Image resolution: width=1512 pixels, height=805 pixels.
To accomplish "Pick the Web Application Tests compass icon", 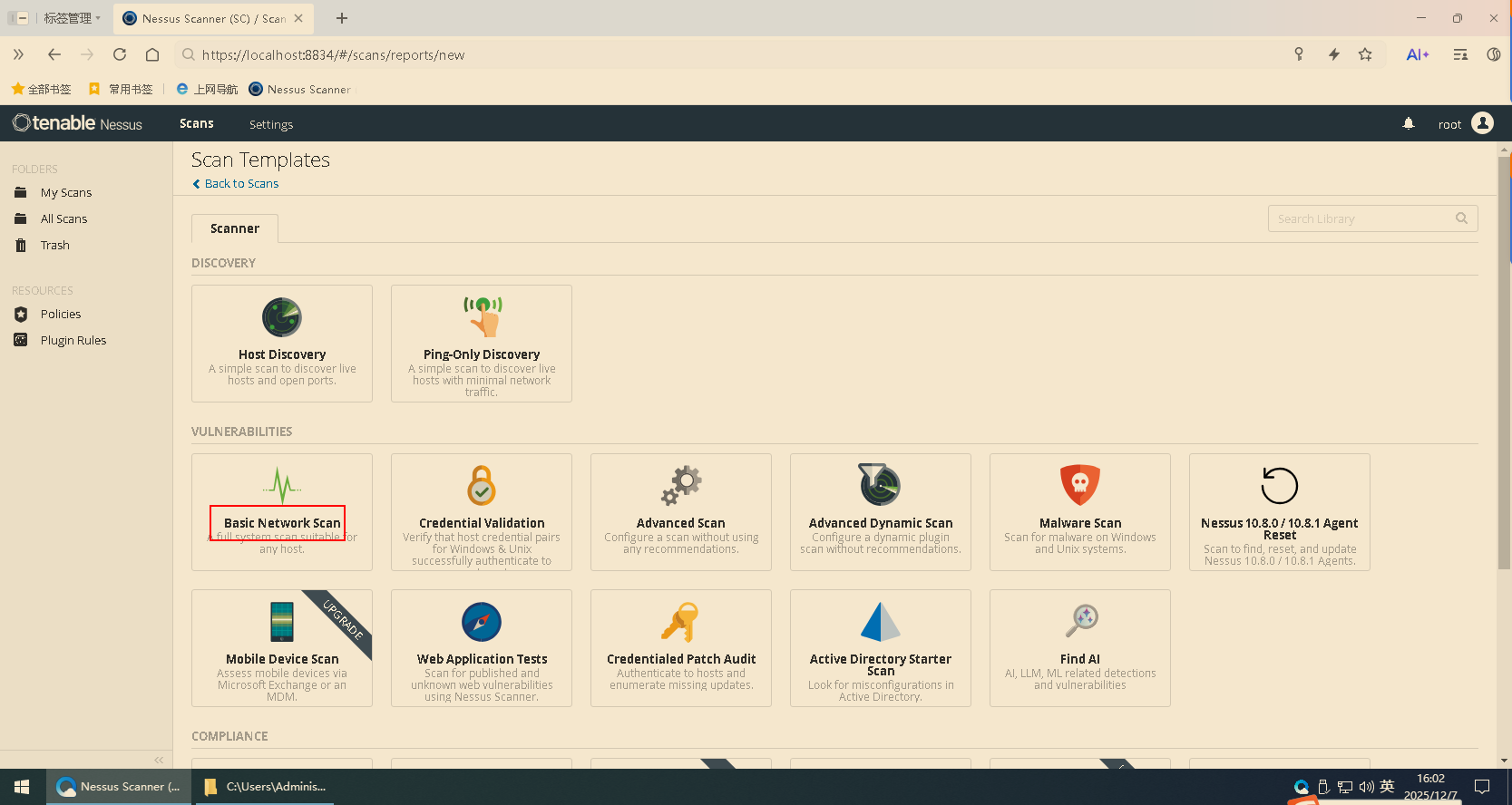I will (x=482, y=622).
